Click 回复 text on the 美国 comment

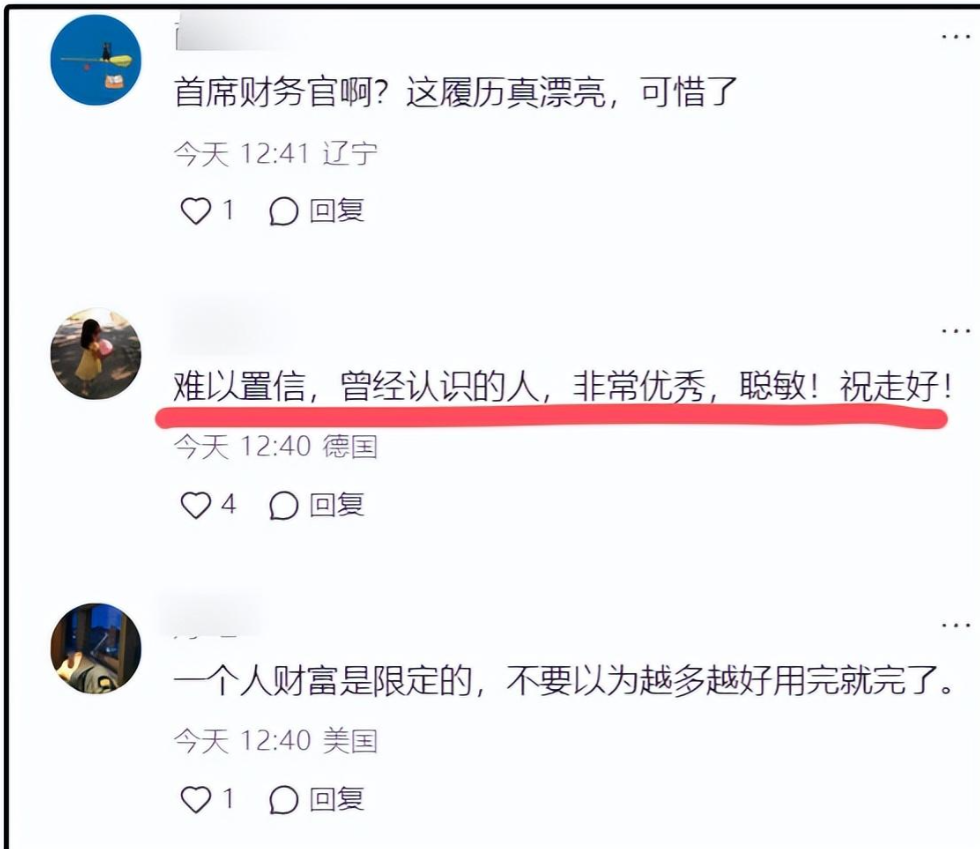[x=337, y=800]
